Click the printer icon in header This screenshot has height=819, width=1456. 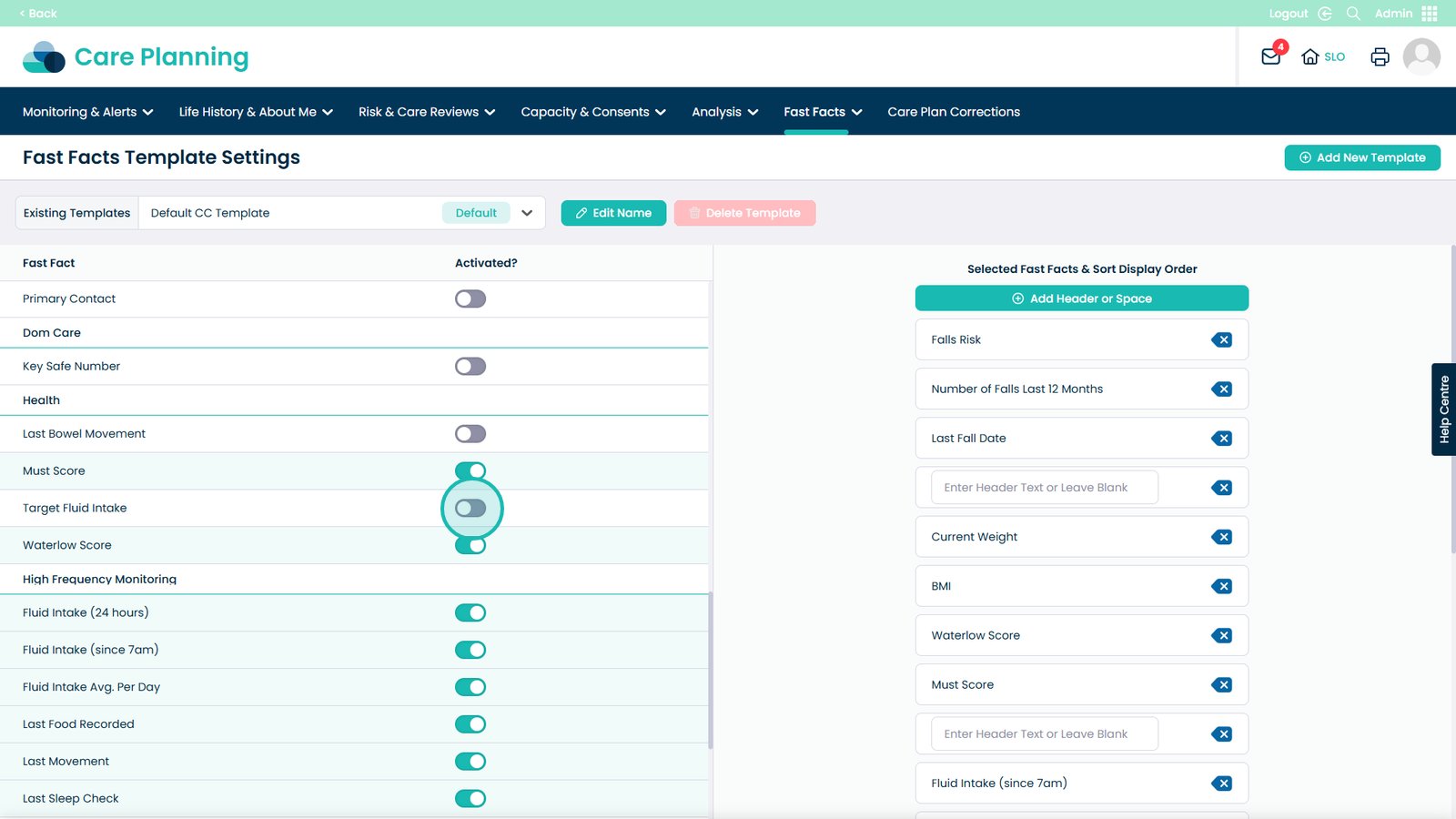point(1380,56)
